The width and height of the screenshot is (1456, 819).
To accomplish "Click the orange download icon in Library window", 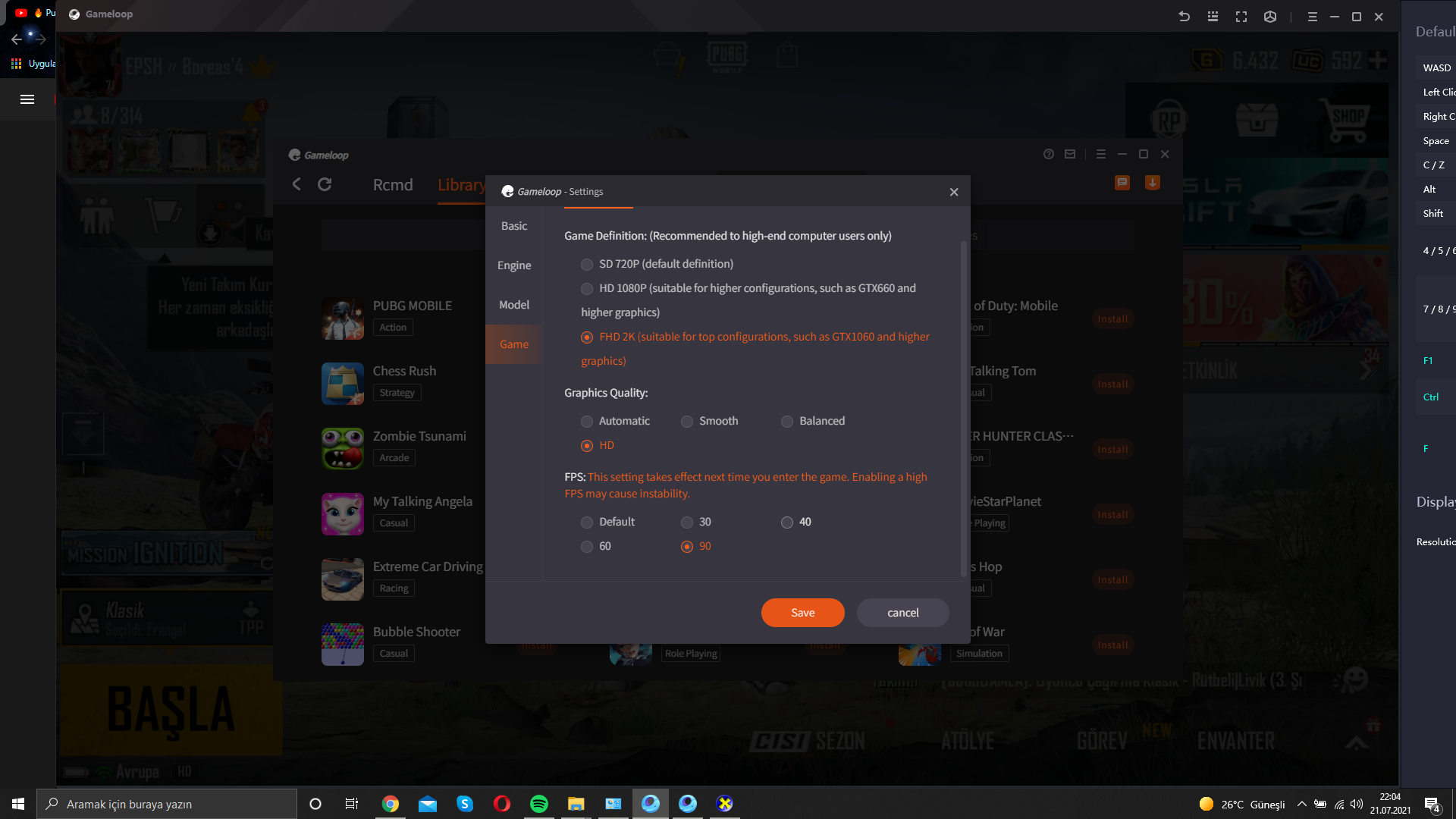I will 1152,183.
